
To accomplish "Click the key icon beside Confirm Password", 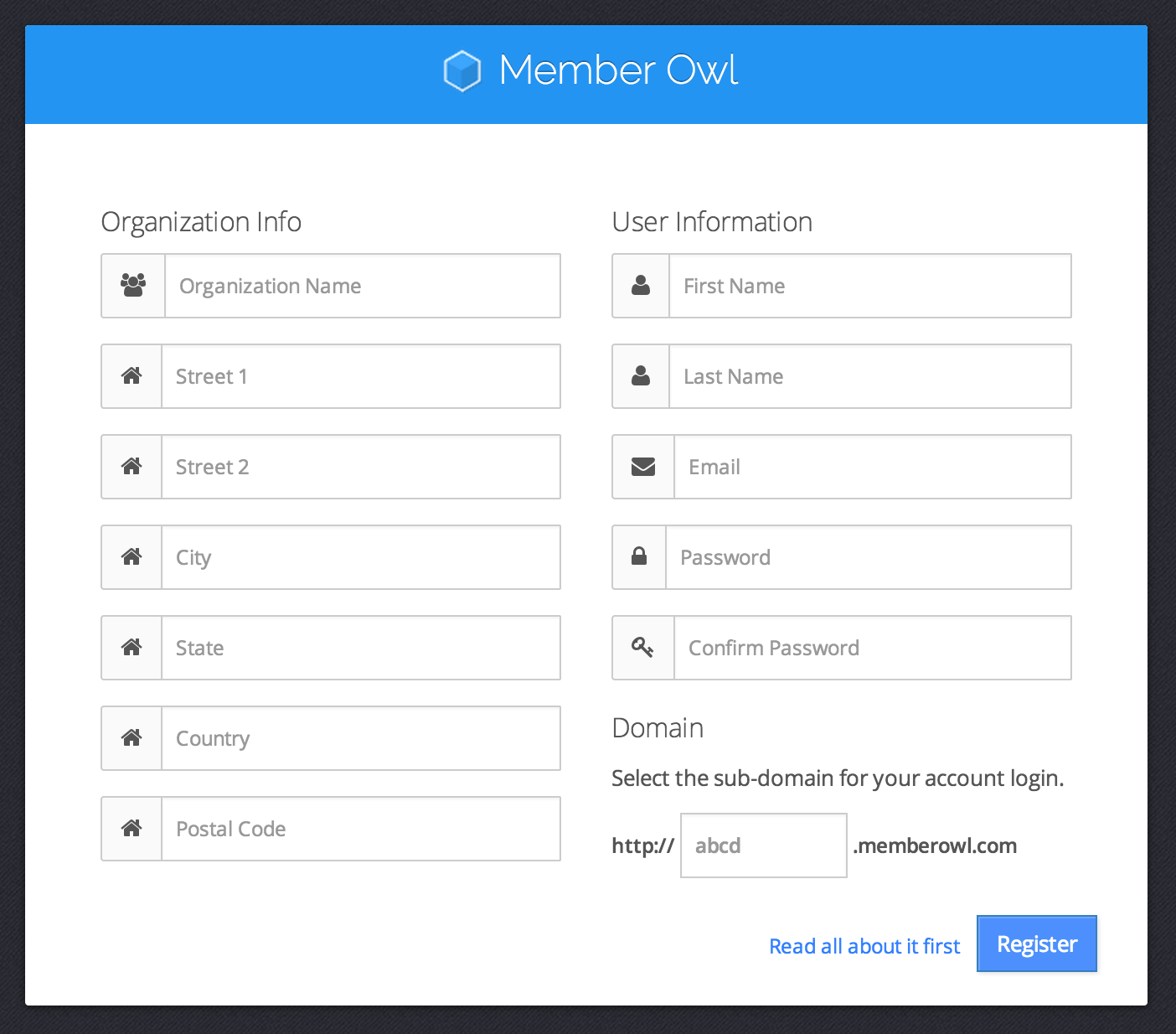I will [x=642, y=648].
